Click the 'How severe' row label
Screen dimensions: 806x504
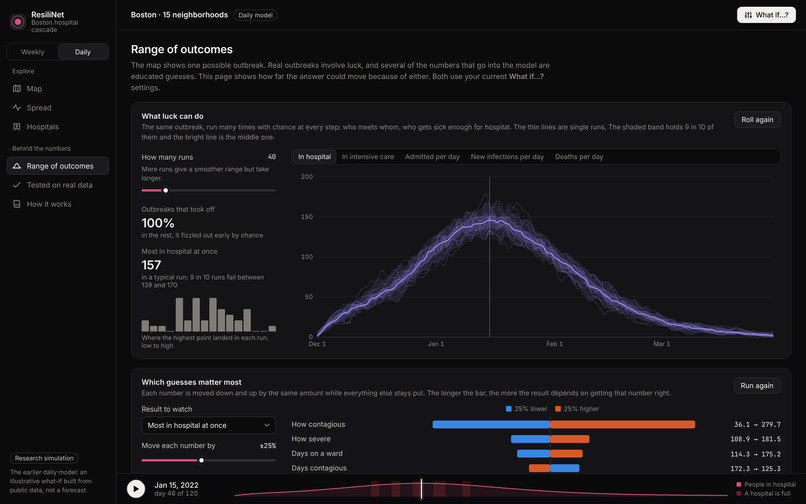coord(311,439)
